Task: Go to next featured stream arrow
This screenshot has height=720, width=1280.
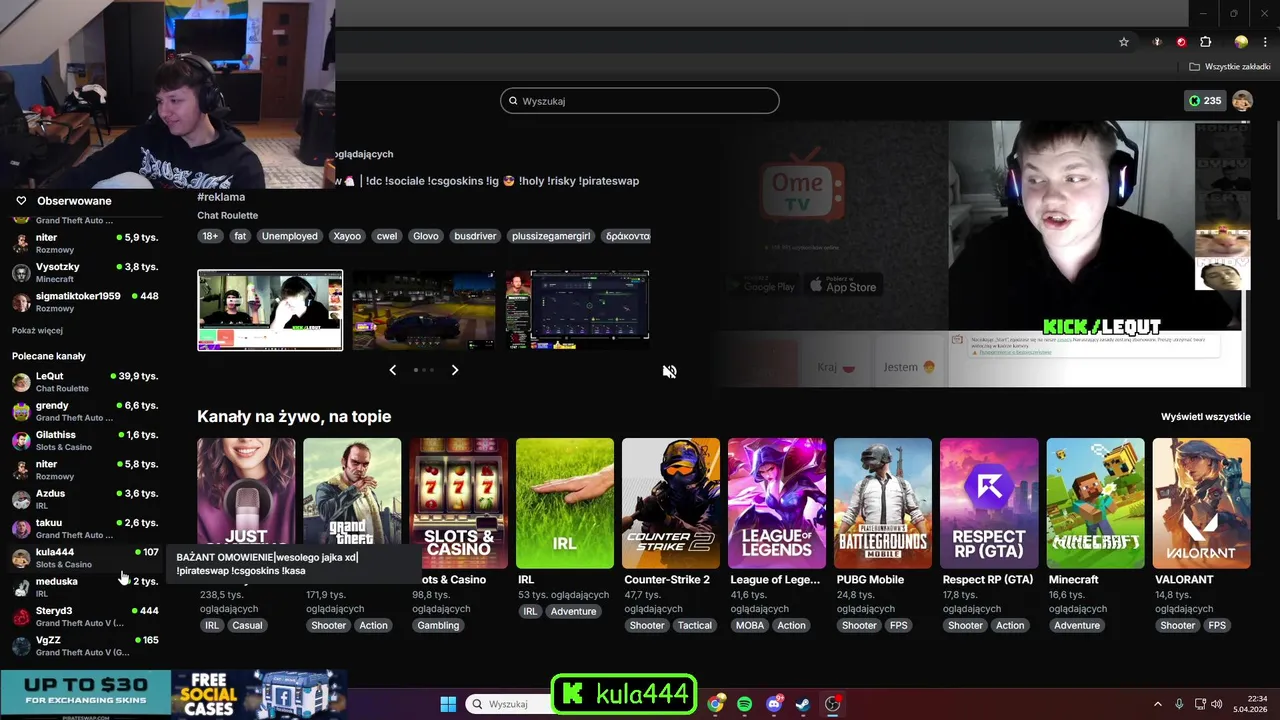Action: 455,370
